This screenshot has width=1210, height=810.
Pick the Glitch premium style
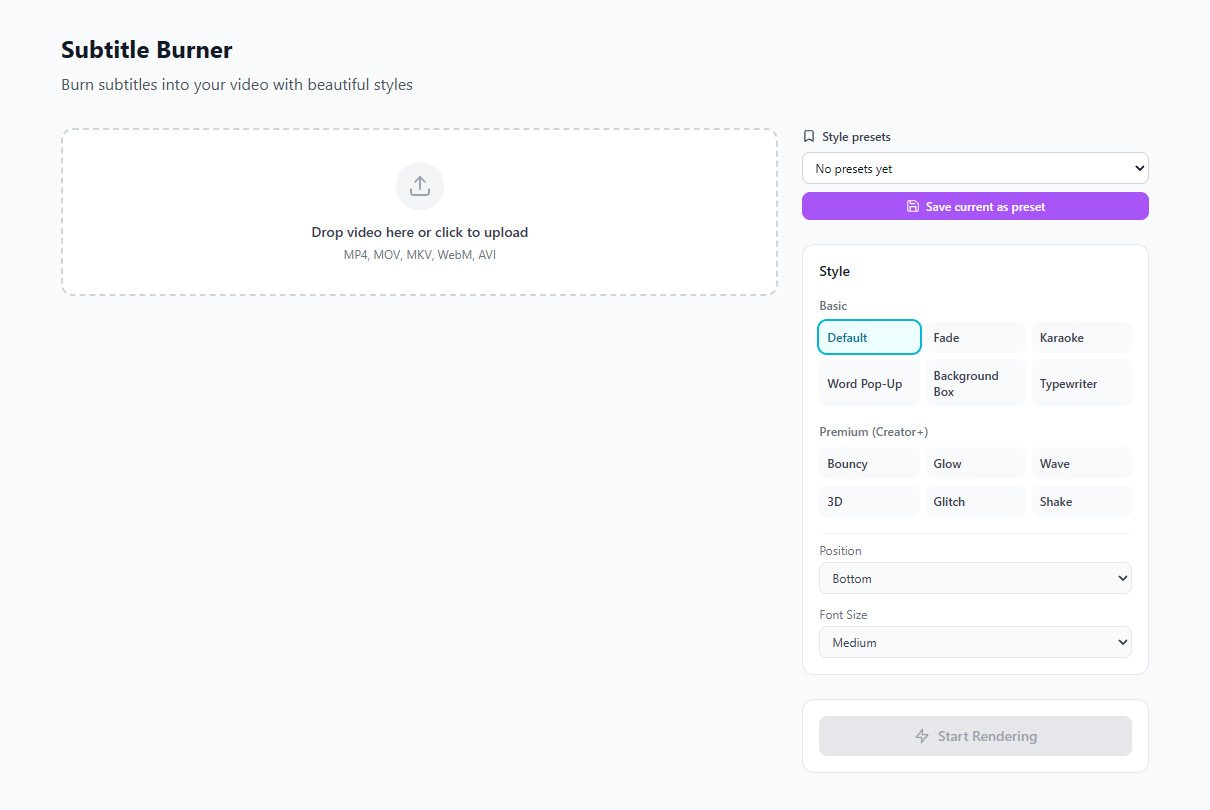[x=975, y=501]
